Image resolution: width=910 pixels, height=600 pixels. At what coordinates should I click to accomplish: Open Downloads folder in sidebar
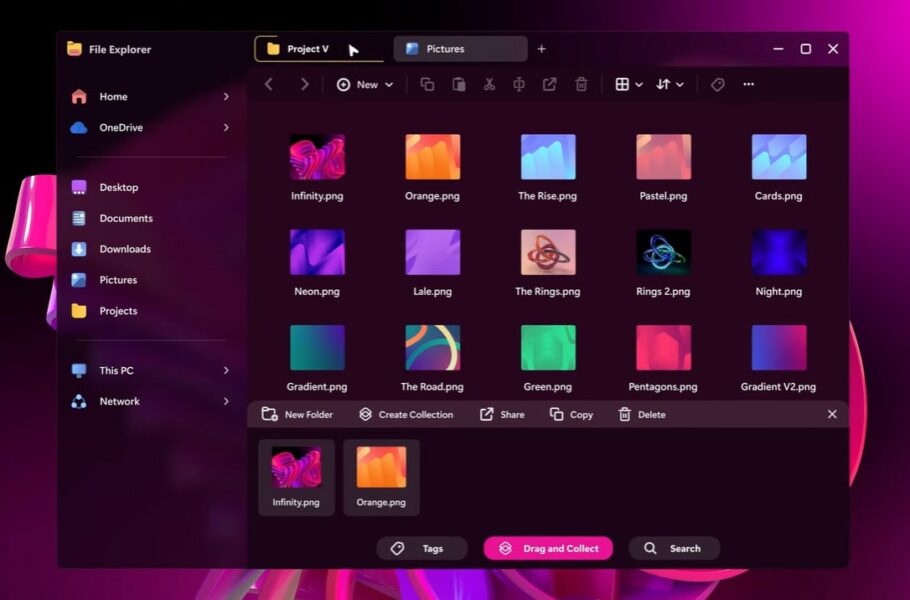click(125, 249)
